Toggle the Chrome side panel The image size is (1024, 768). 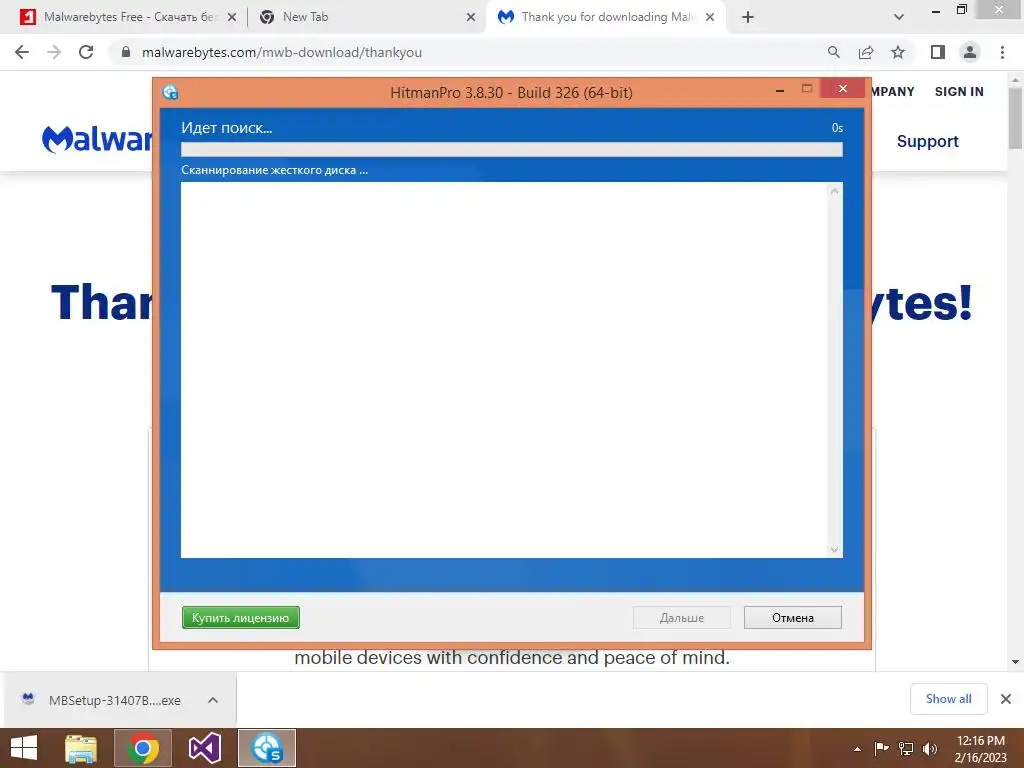(938, 52)
